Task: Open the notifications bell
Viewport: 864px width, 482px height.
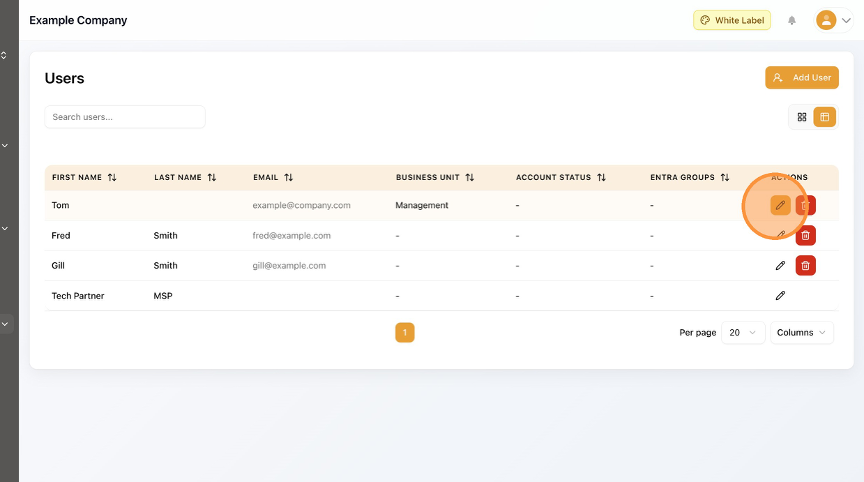Action: point(792,20)
